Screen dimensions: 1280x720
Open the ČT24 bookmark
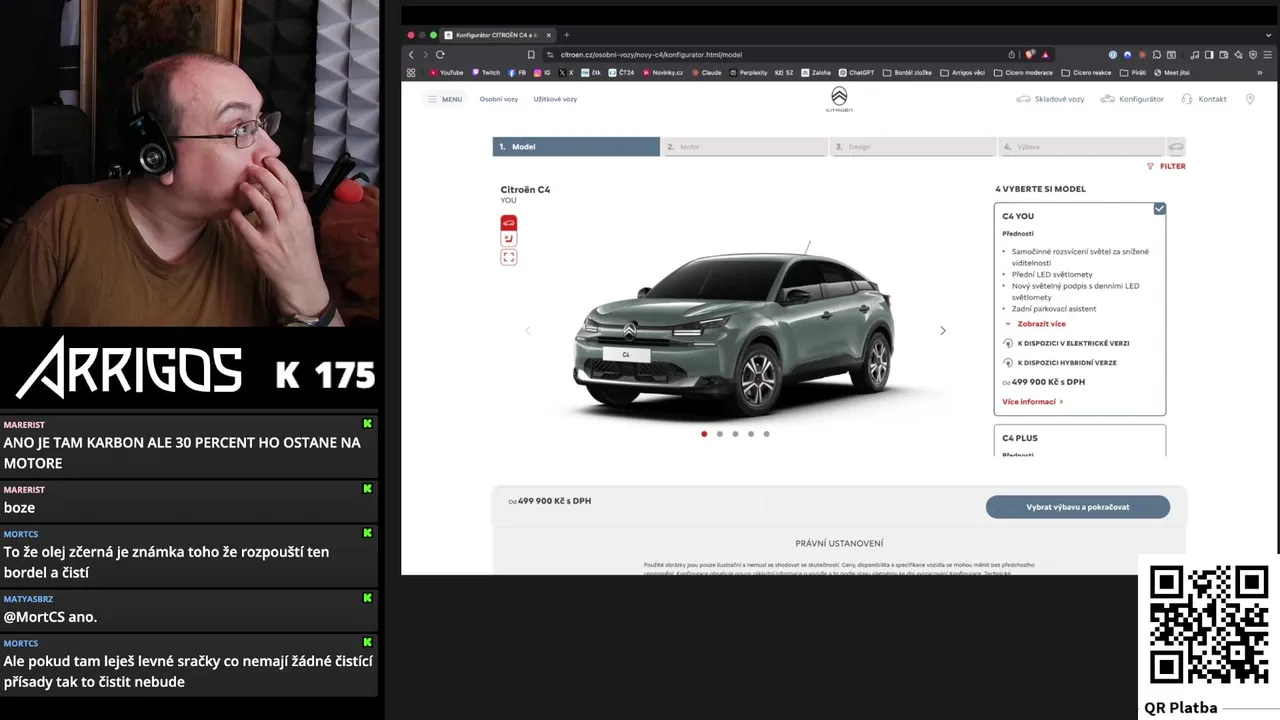pos(621,72)
